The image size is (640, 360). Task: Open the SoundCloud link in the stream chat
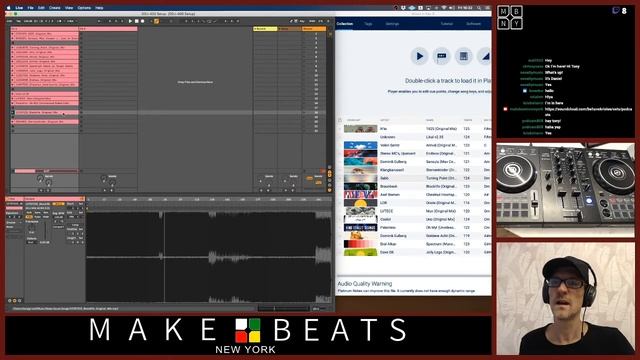tap(588, 111)
